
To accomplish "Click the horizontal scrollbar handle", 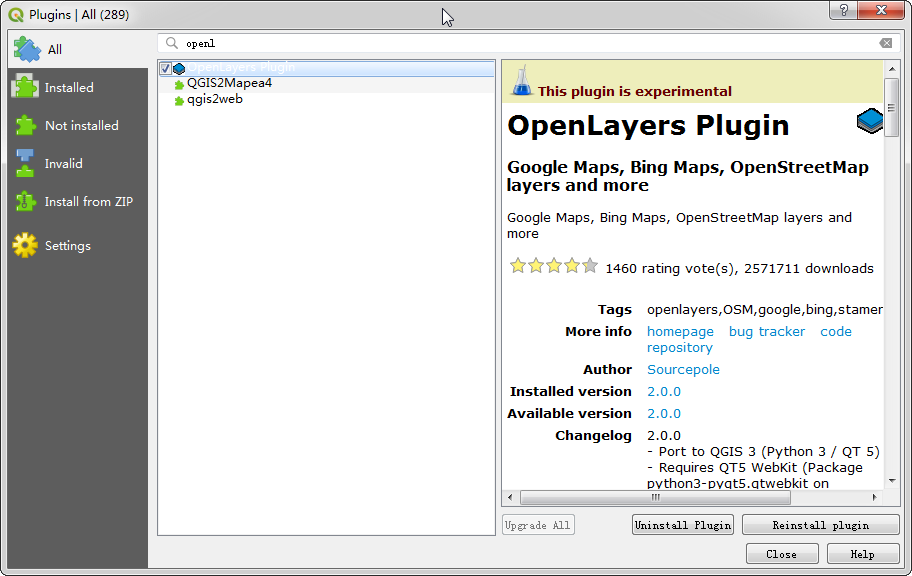I will tap(656, 497).
